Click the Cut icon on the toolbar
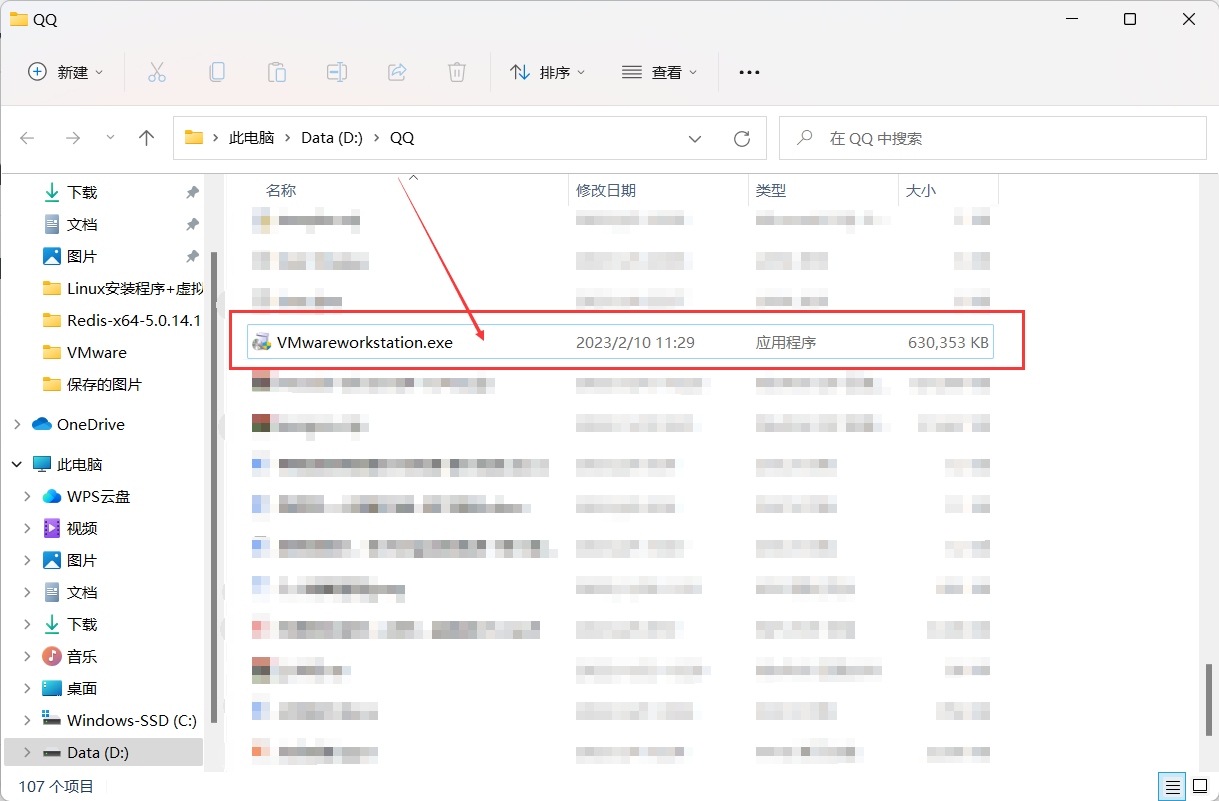1219x801 pixels. click(156, 71)
